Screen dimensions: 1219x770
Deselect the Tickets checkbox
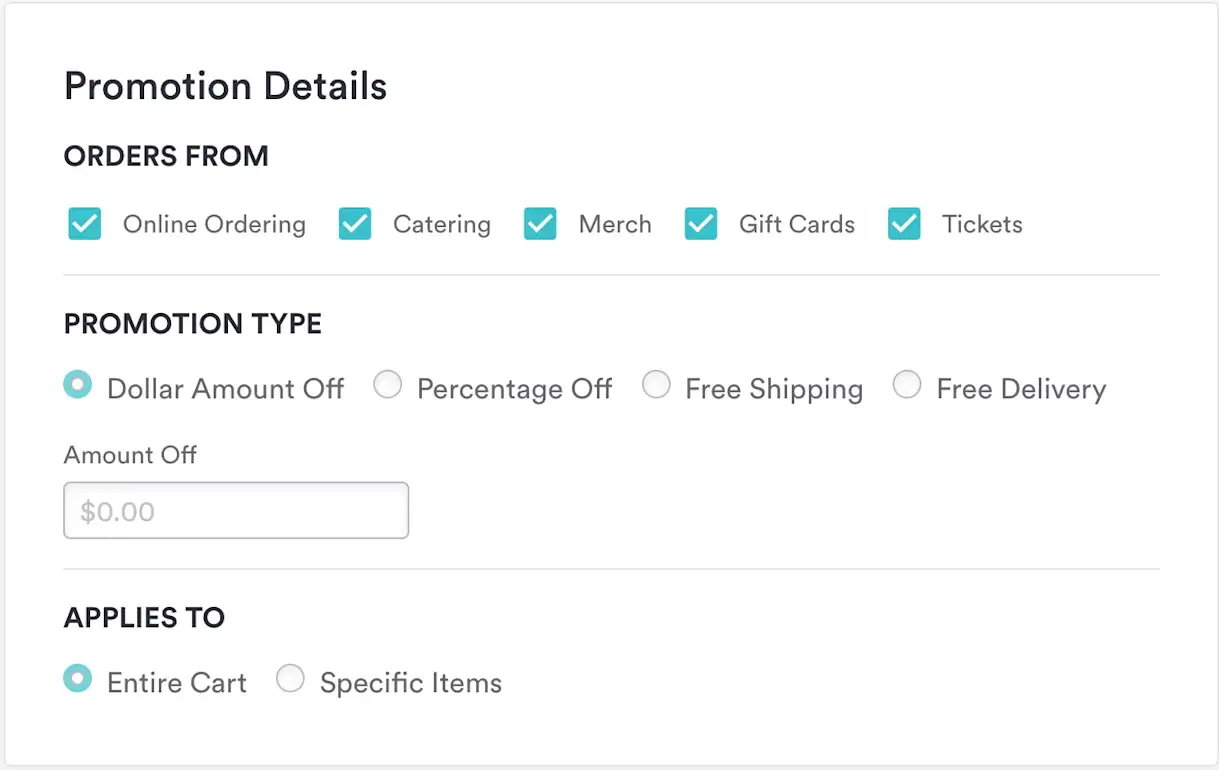[x=904, y=224]
